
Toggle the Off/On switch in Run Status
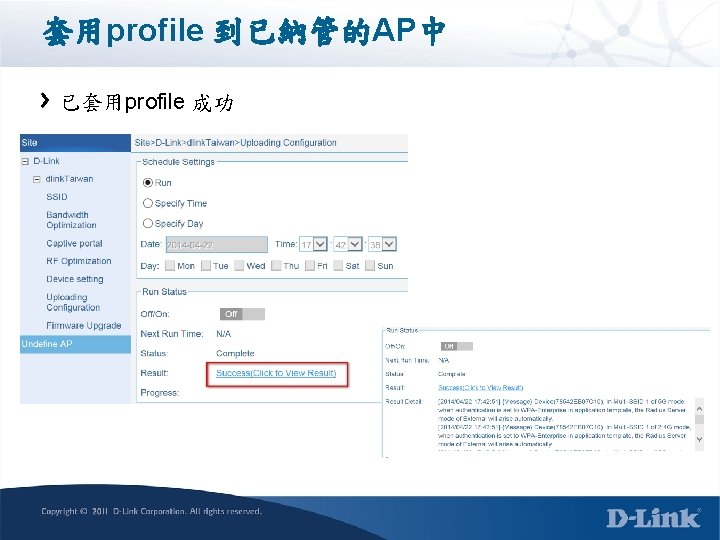pyautogui.click(x=242, y=314)
